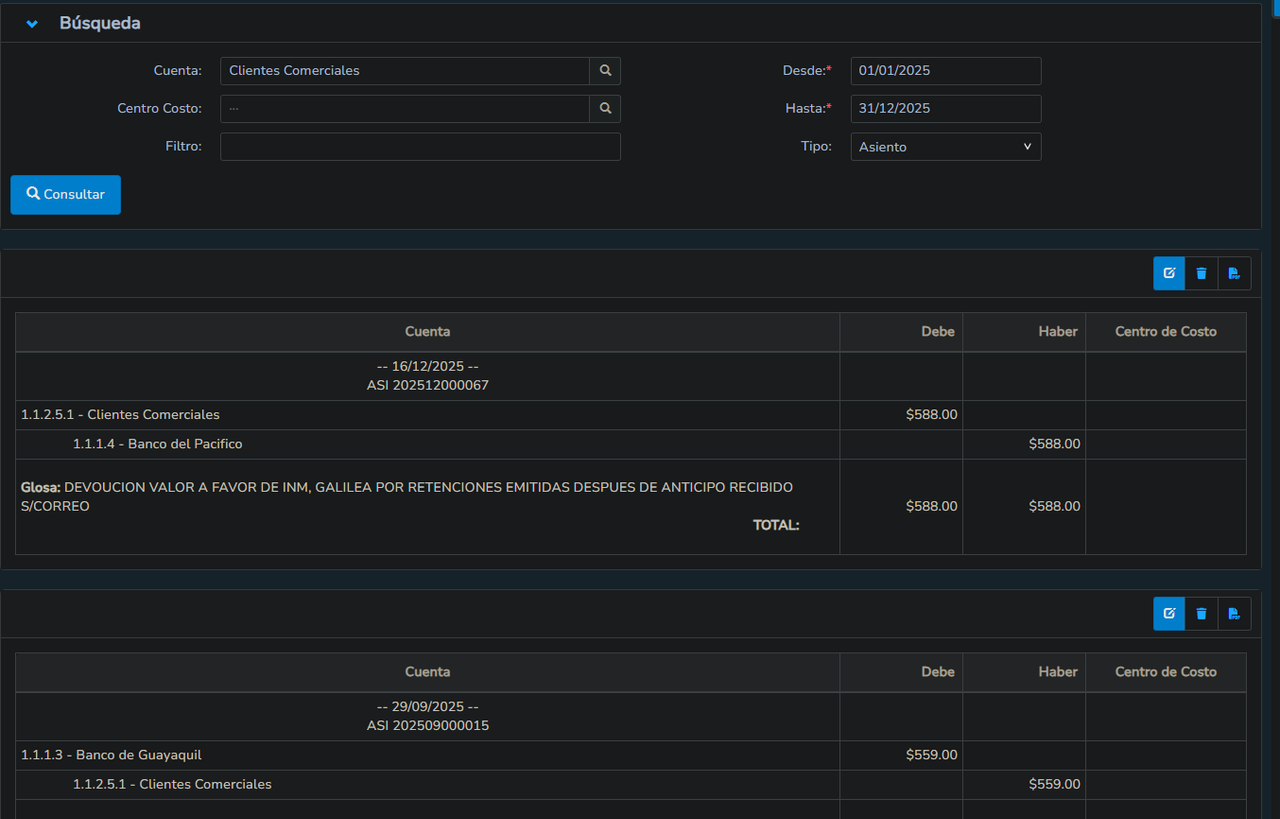Click the Consultar button
The image size is (1280, 819).
click(66, 195)
